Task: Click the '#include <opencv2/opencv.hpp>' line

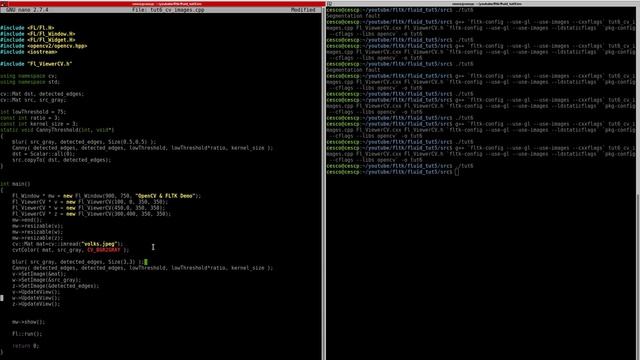Action: tap(44, 46)
